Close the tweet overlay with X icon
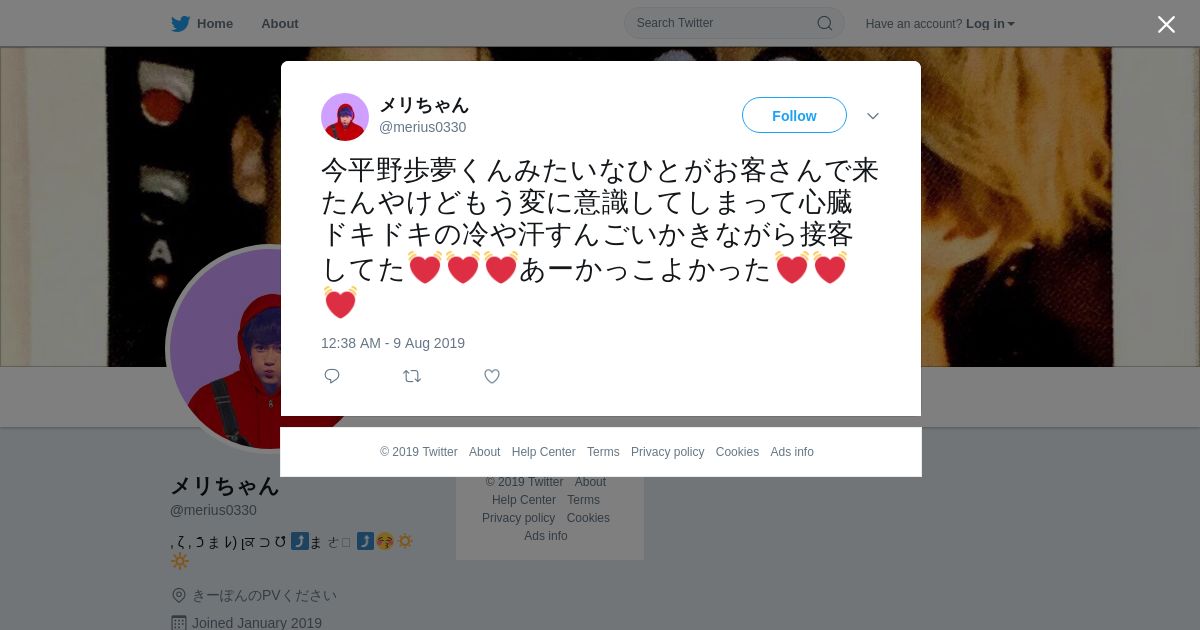 point(1166,24)
